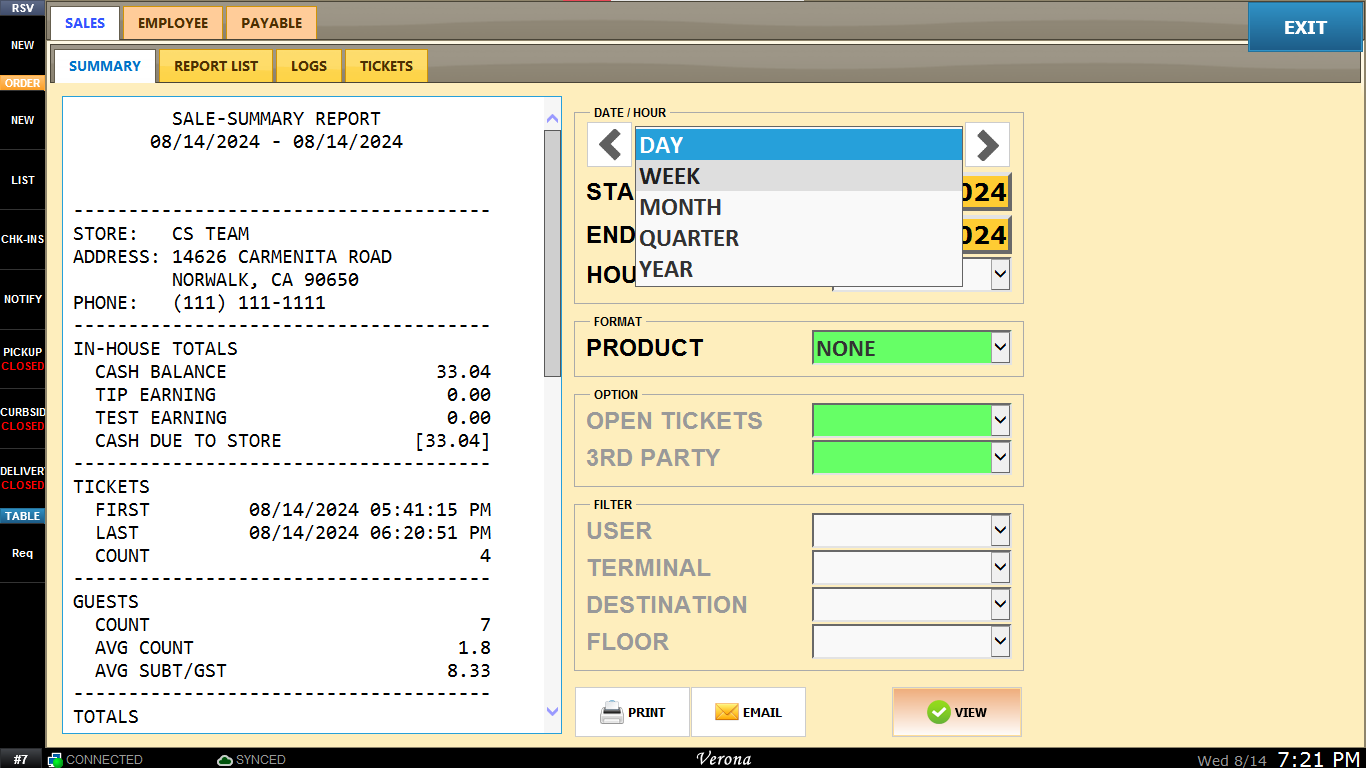Open the HOUR dropdown arrow

pyautogui.click(x=1000, y=274)
